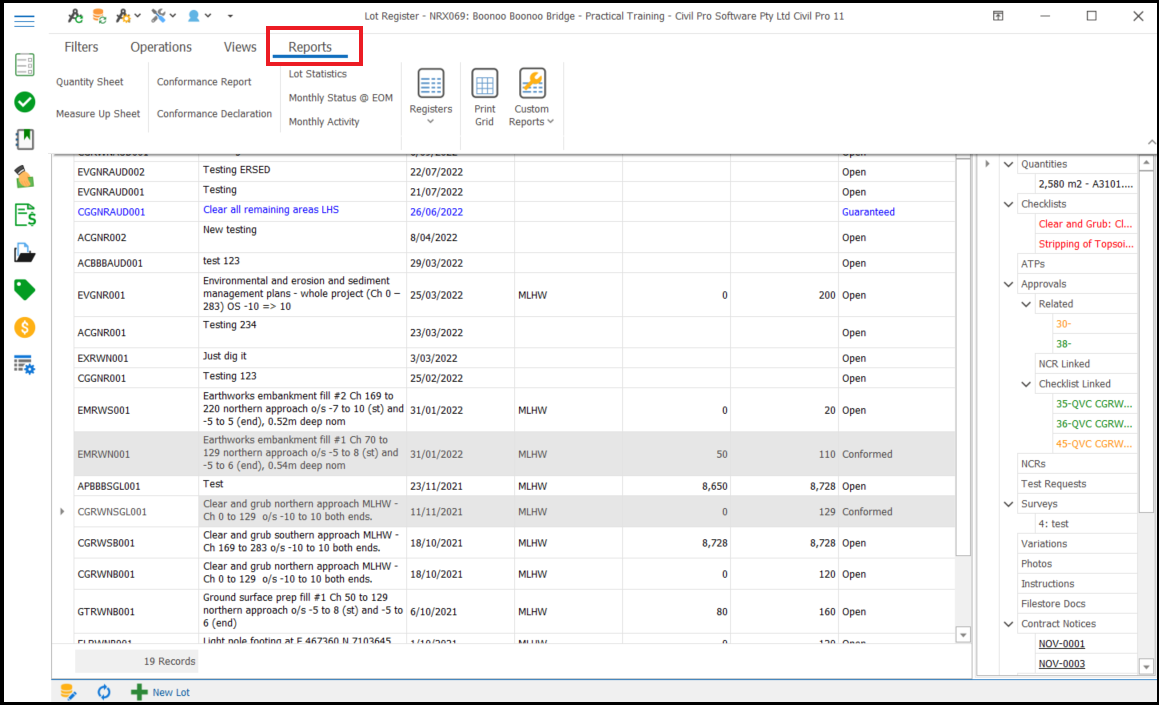Select the orange dollar coin sidebar icon
The image size is (1159, 705).
point(25,327)
